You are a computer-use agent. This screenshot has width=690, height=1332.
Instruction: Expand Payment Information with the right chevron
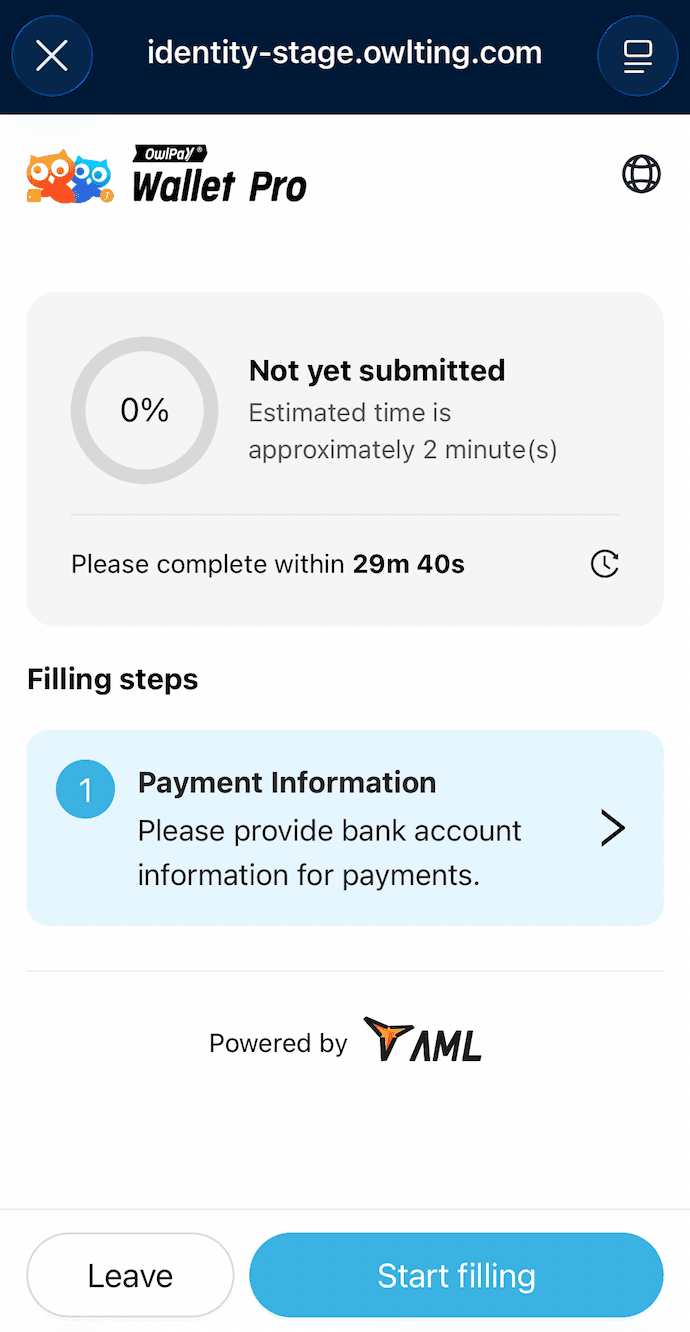point(612,828)
